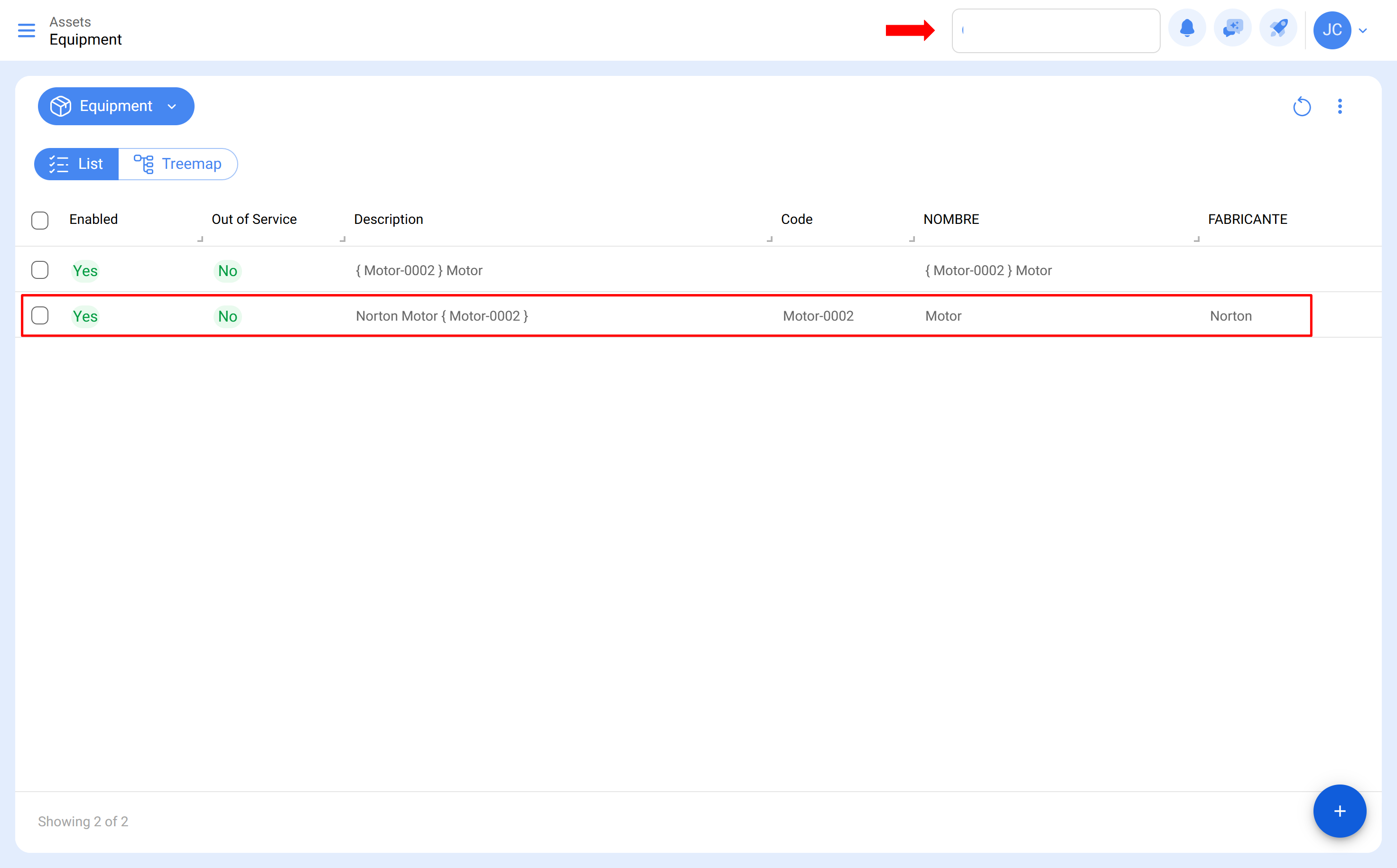This screenshot has width=1397, height=868.
Task: Switch to the List view tab
Action: pos(76,164)
